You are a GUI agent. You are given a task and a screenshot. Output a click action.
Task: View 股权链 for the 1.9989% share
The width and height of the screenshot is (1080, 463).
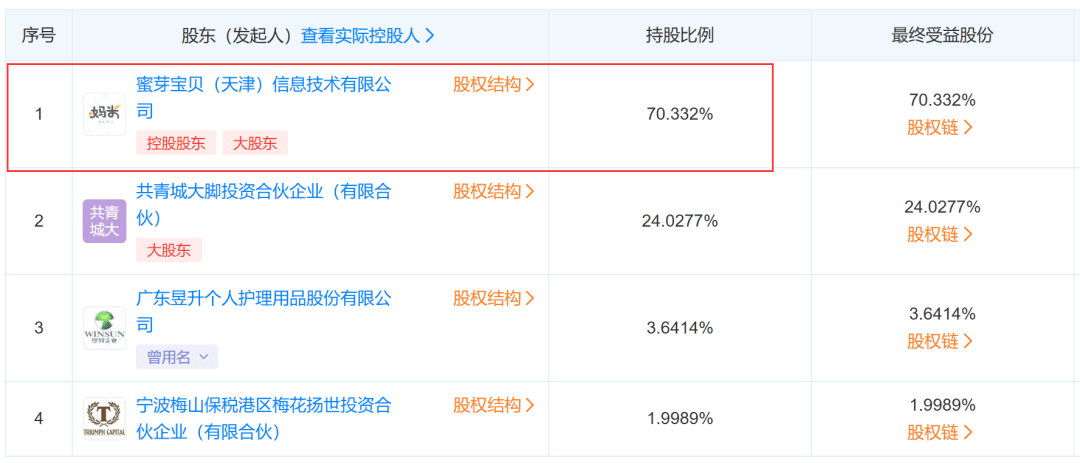[x=940, y=433]
